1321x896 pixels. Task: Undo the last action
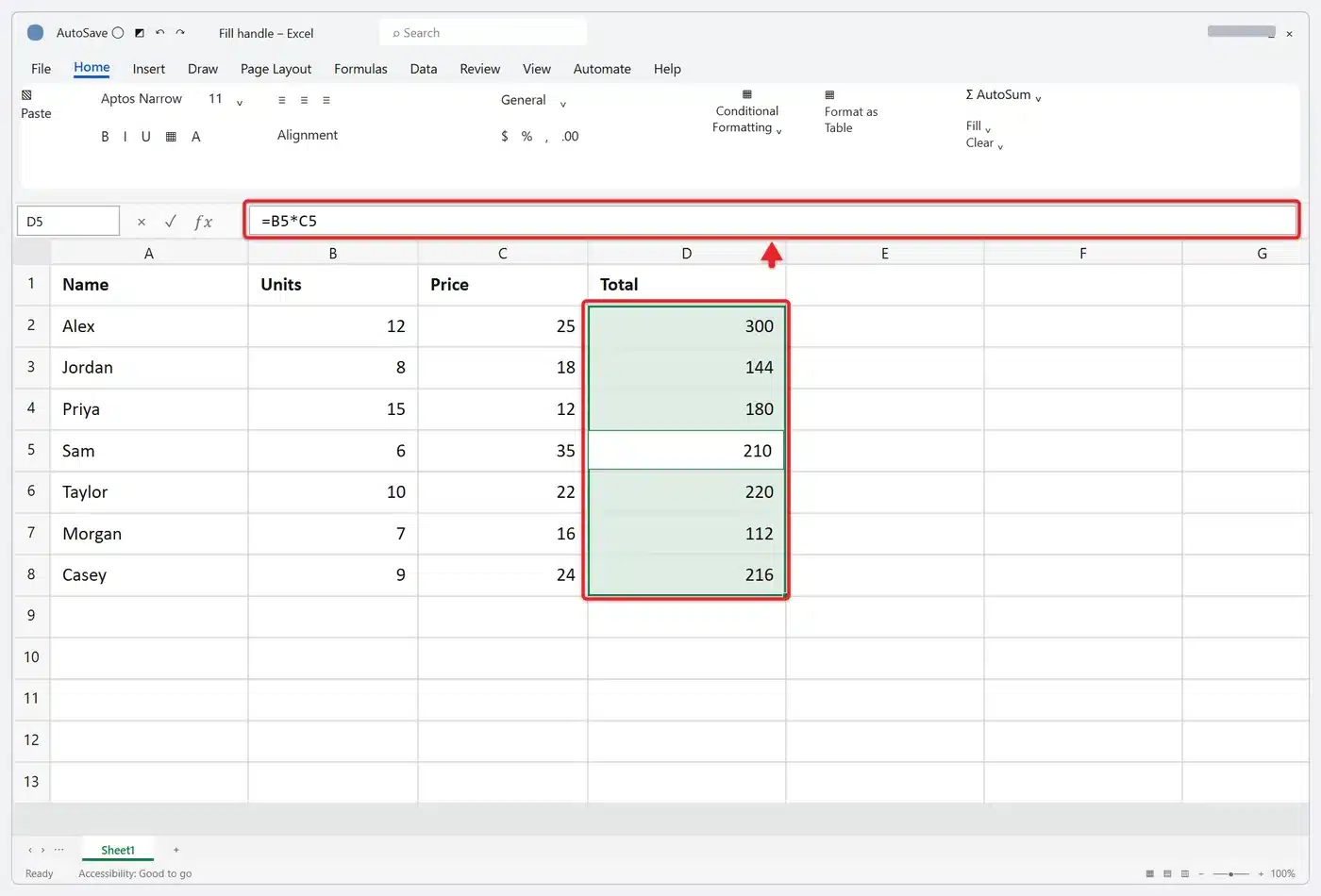click(x=159, y=33)
